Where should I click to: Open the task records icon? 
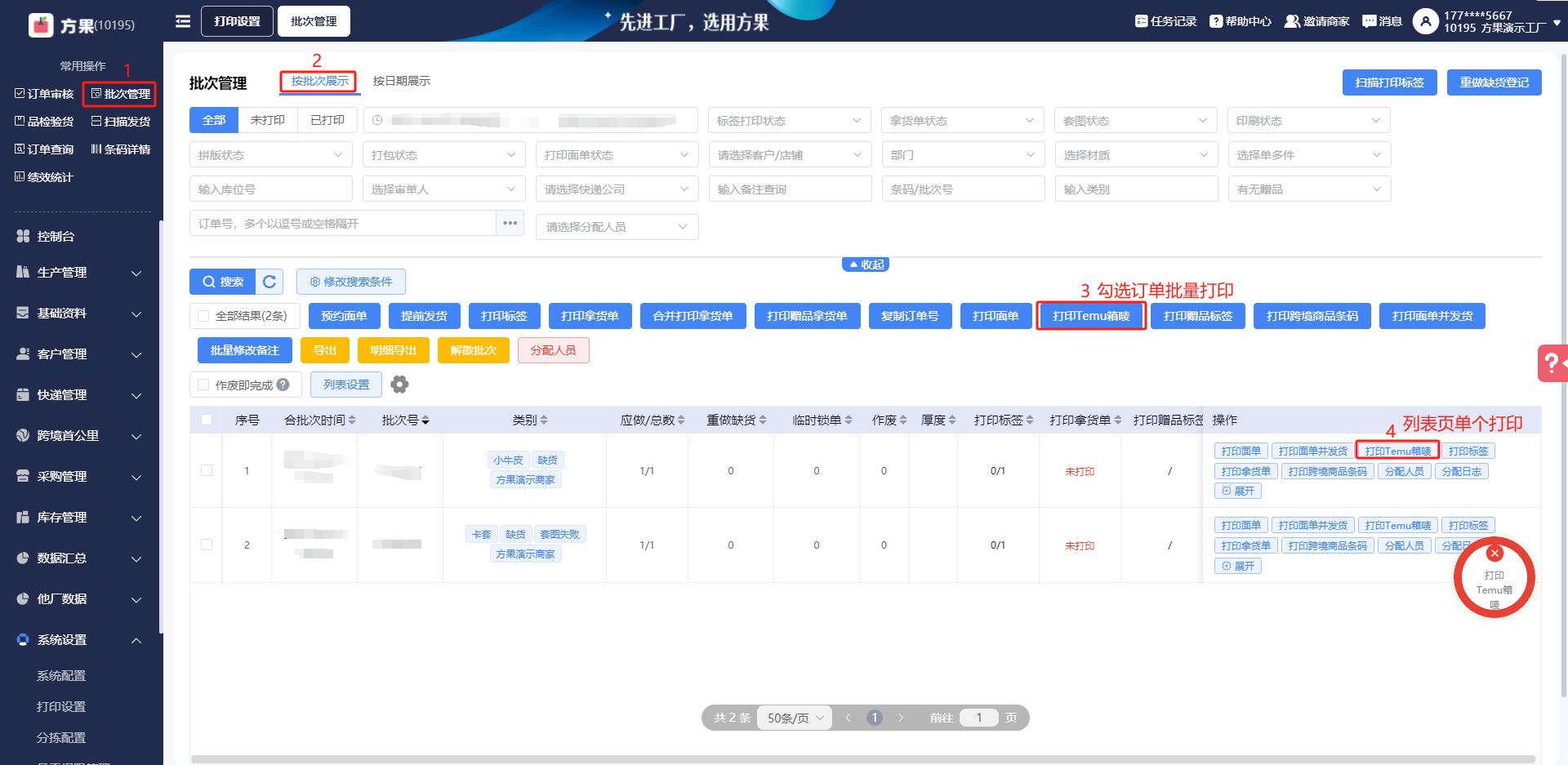point(1141,21)
